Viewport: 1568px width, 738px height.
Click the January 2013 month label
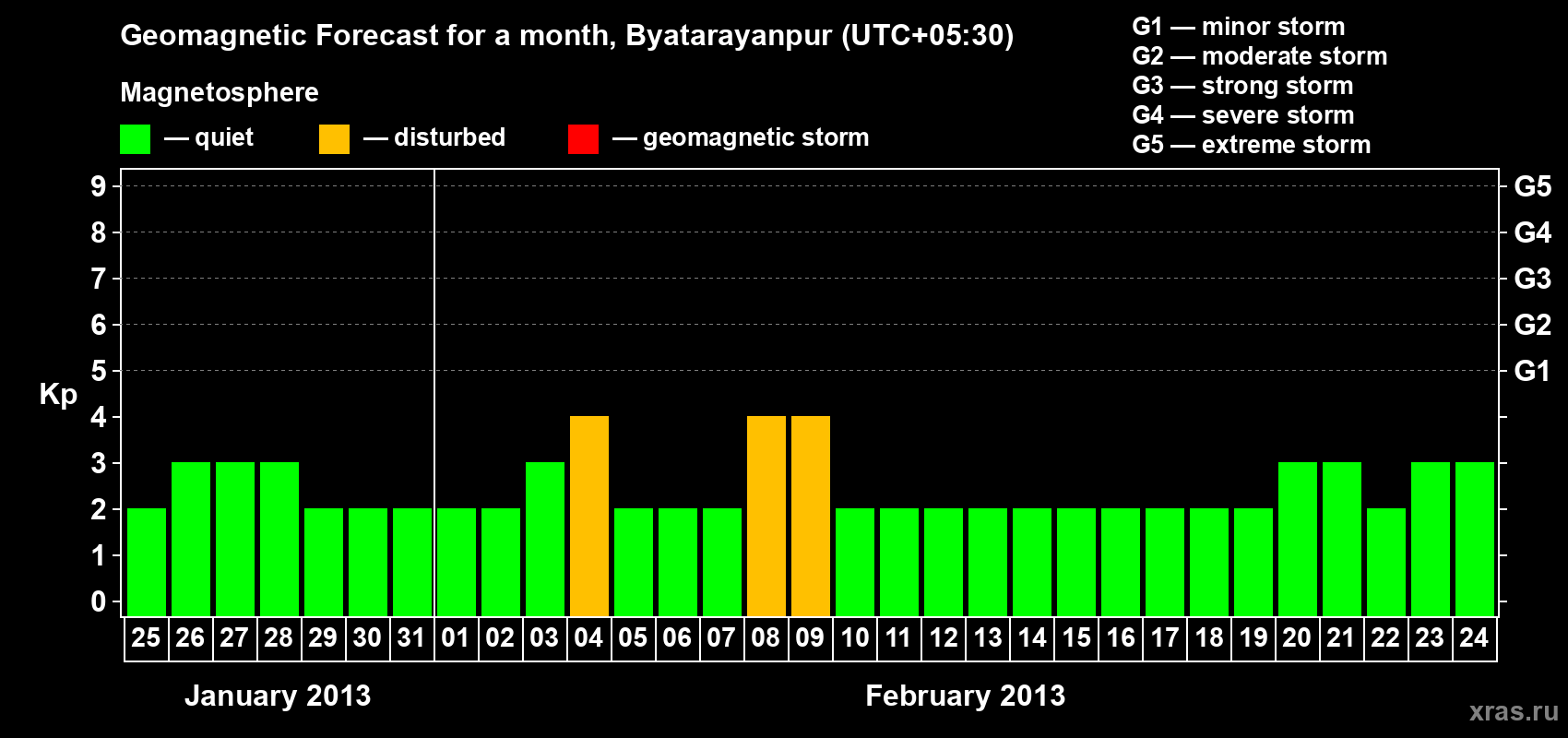point(278,696)
